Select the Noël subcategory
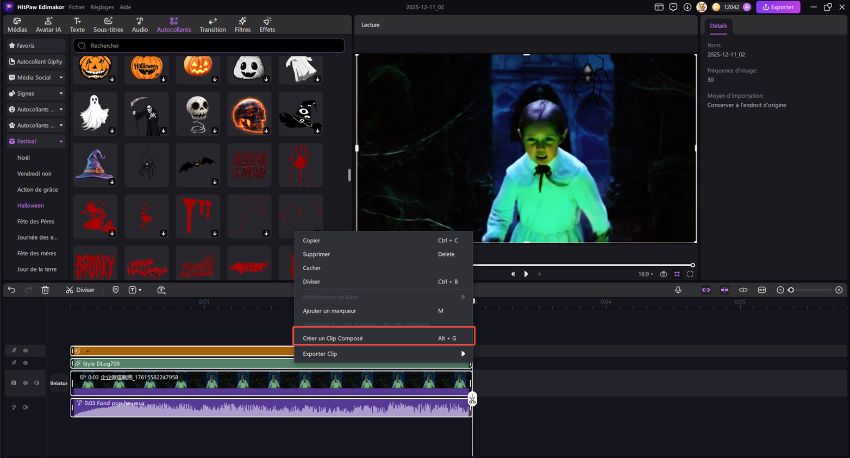 (x=23, y=158)
